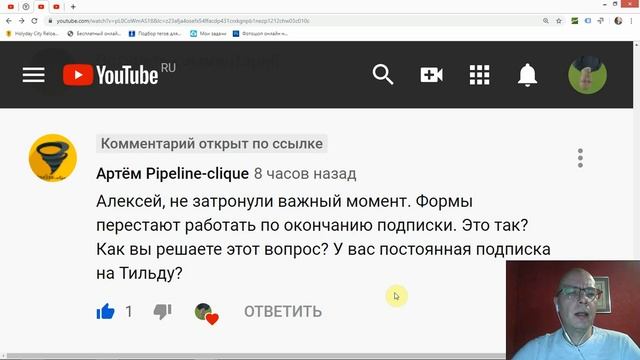Viewport: 640px width, 360px height.
Task: Dislike the comment with thumbs-down icon
Action: pyautogui.click(x=162, y=312)
